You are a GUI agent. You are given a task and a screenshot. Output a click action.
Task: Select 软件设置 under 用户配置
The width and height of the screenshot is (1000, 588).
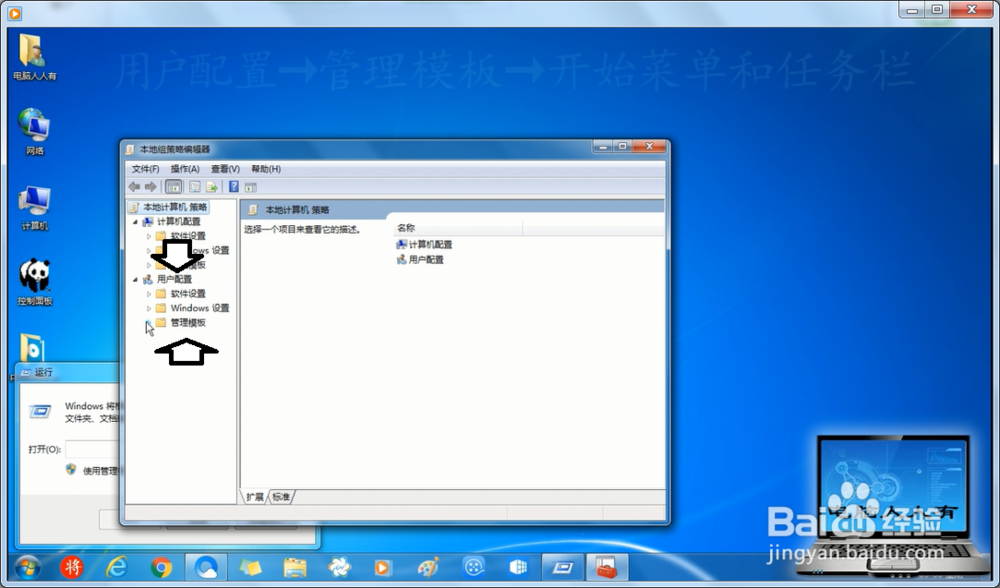188,293
